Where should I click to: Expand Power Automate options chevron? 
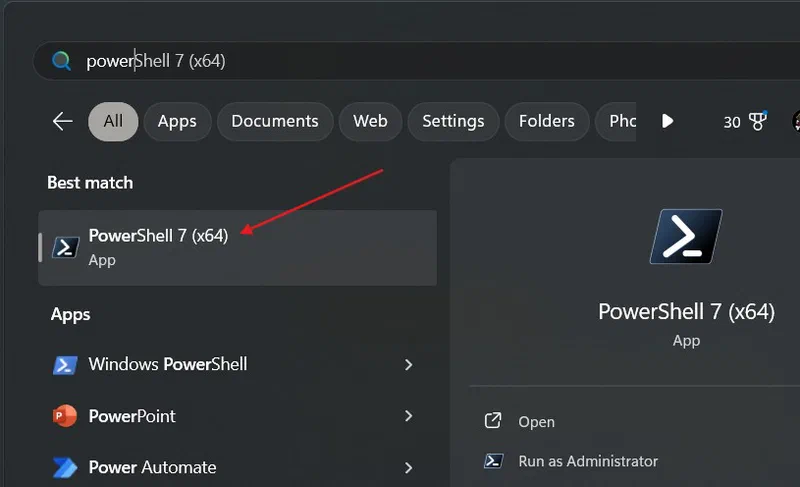point(408,468)
